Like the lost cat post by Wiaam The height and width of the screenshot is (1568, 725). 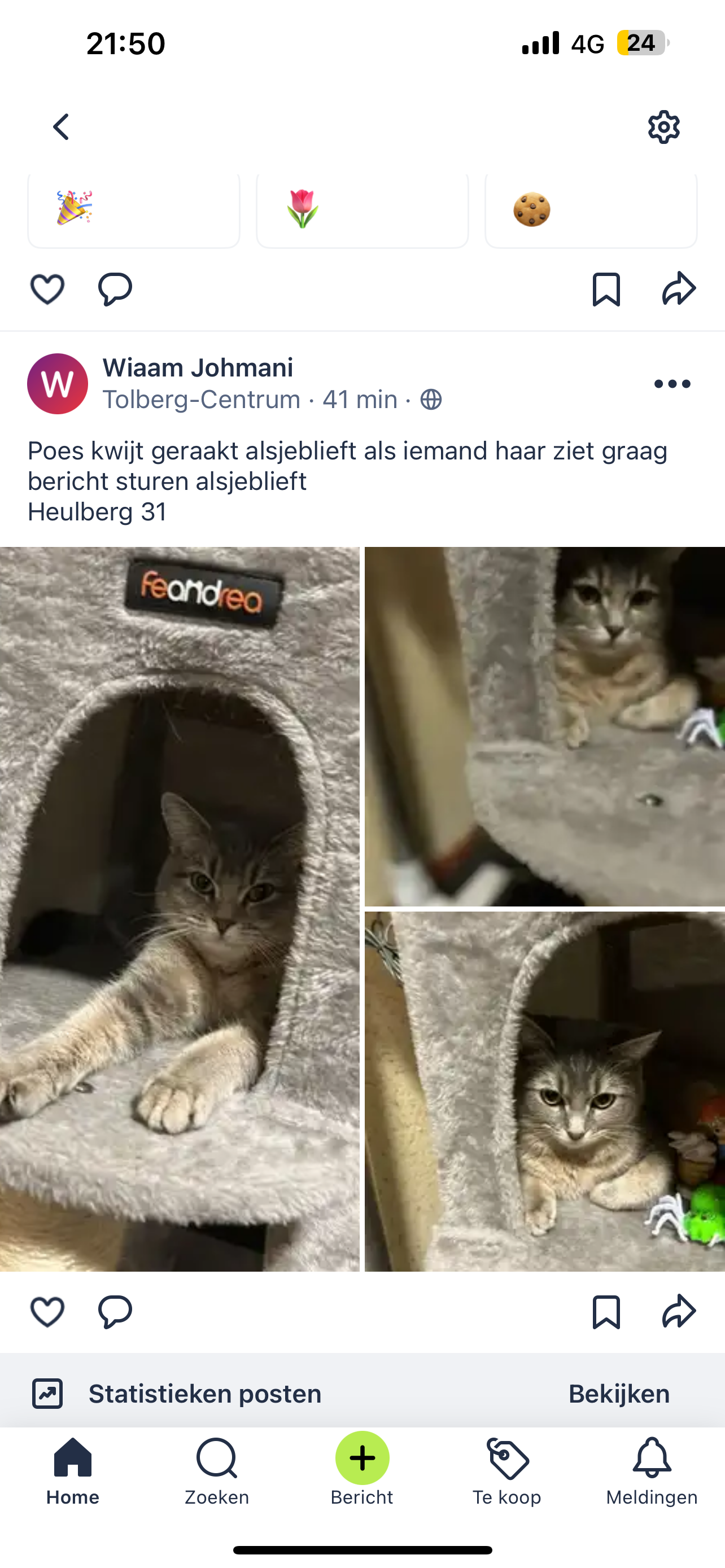(x=47, y=1312)
